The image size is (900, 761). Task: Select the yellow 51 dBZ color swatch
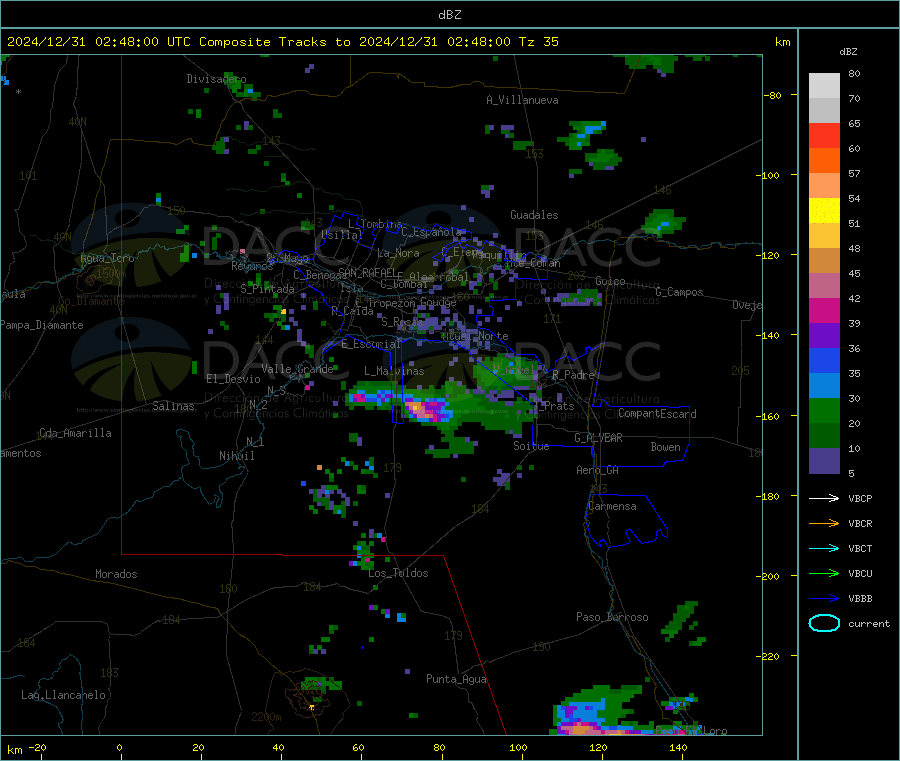click(x=824, y=211)
